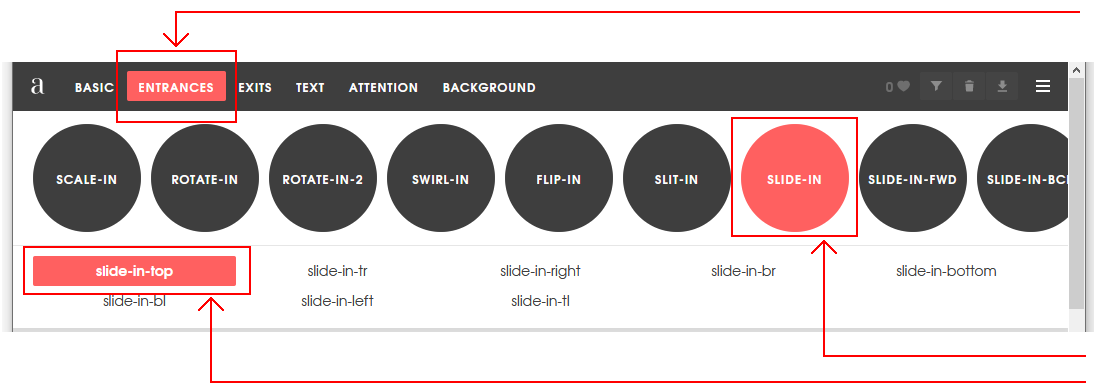Viewport: 1097px width, 389px height.
Task: Select the SLIDE-IN circle
Action: point(794,178)
